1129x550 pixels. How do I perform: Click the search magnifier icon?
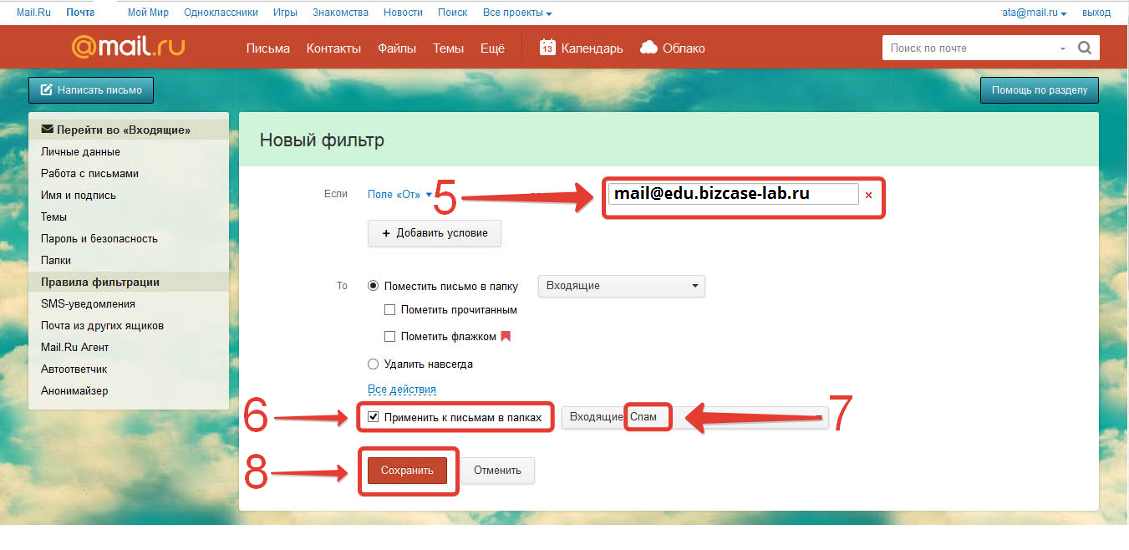(1085, 48)
